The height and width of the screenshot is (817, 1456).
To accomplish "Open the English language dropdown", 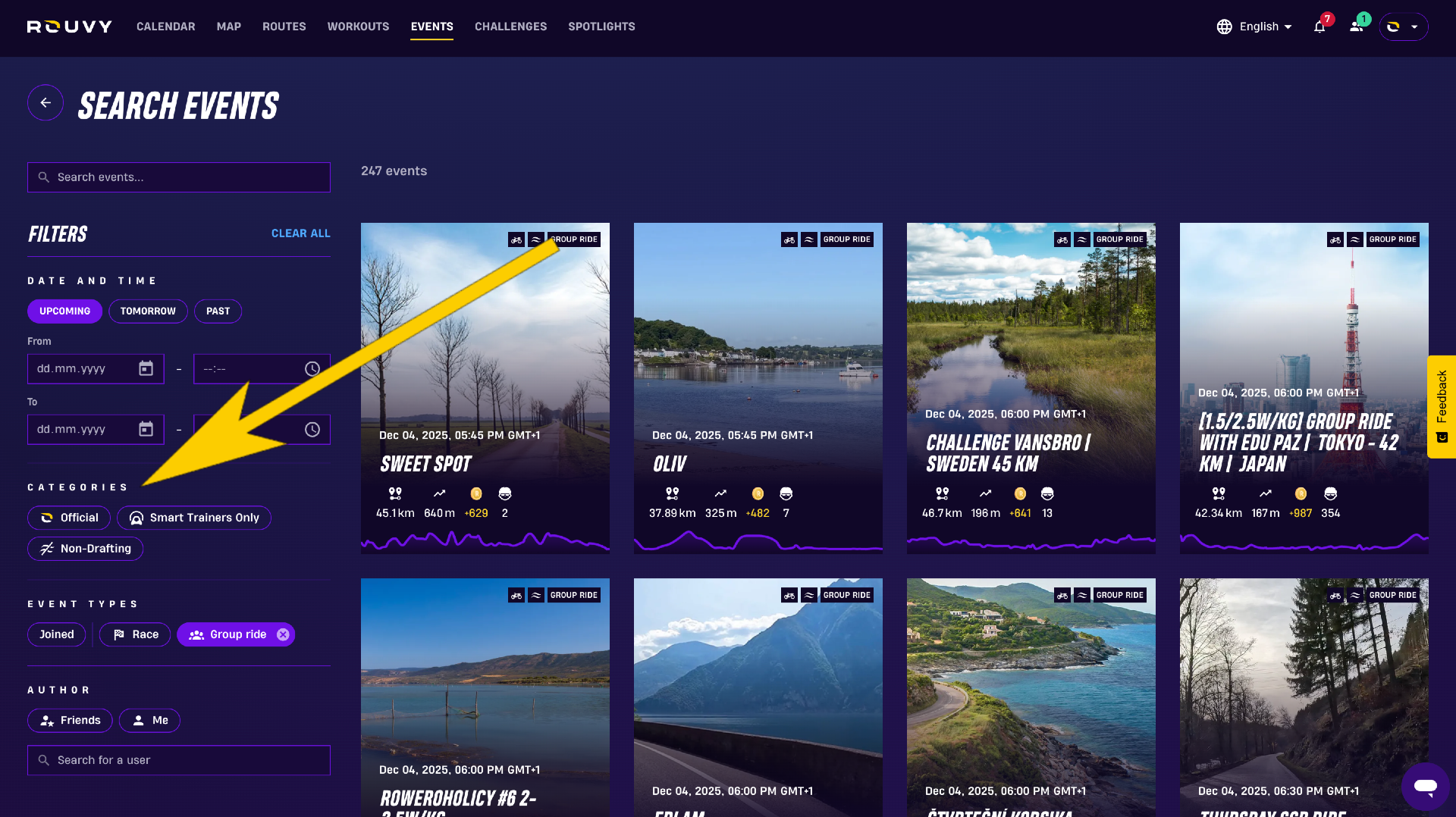I will (1254, 27).
